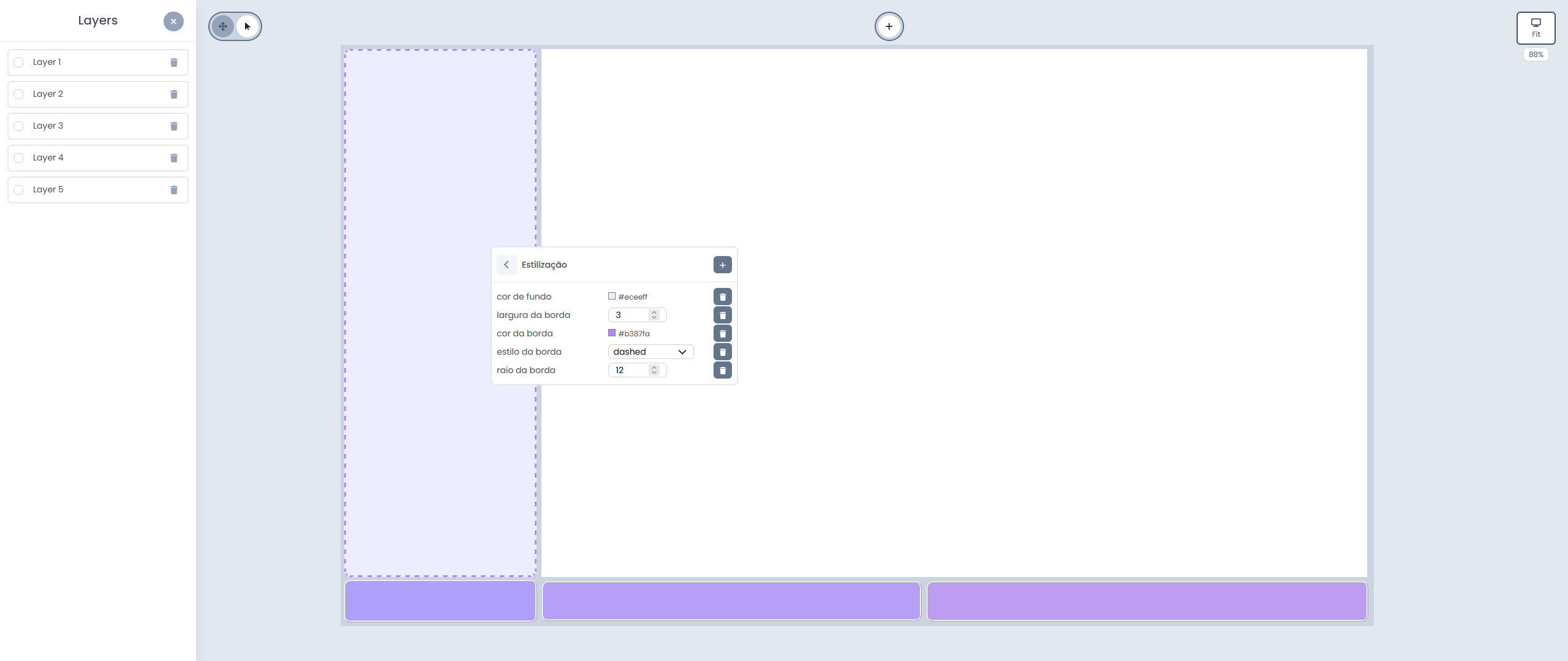Remove the cor da borda property

722,333
